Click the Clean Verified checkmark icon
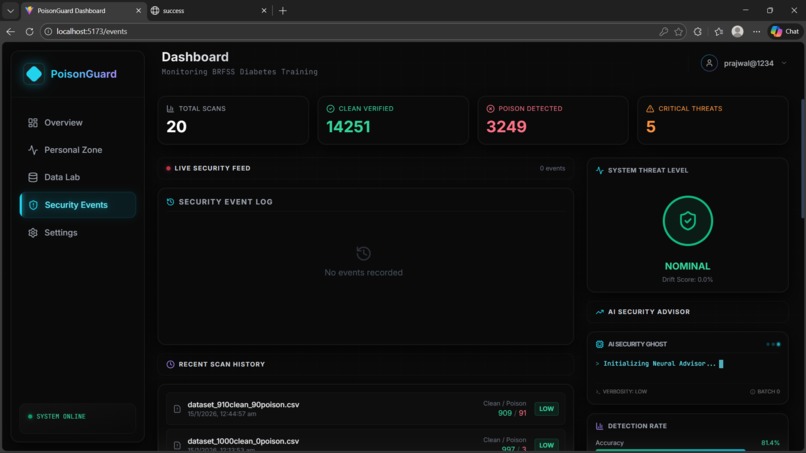806x453 pixels. (331, 108)
